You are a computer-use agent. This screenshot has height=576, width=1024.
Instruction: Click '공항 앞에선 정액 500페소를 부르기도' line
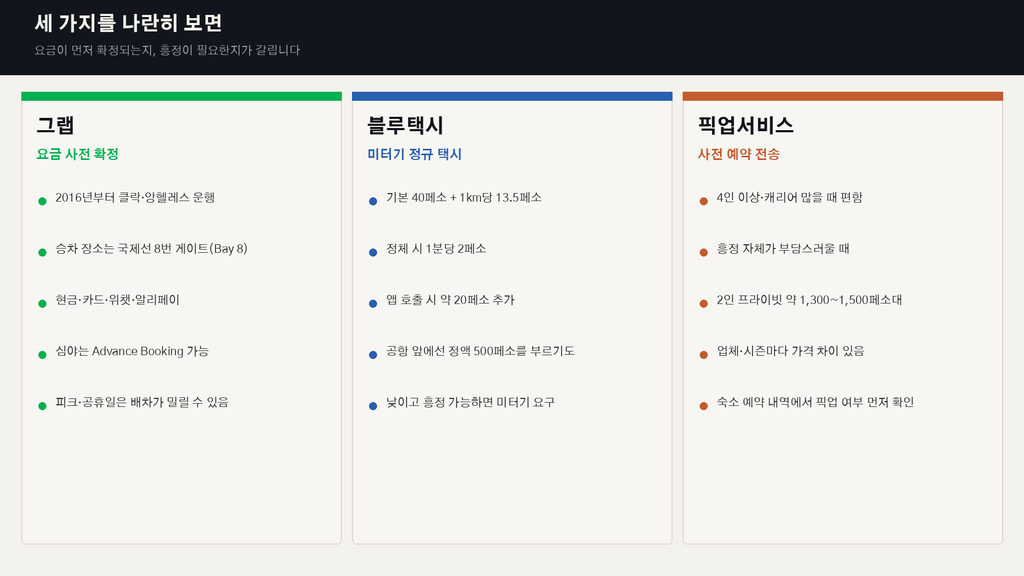click(480, 351)
